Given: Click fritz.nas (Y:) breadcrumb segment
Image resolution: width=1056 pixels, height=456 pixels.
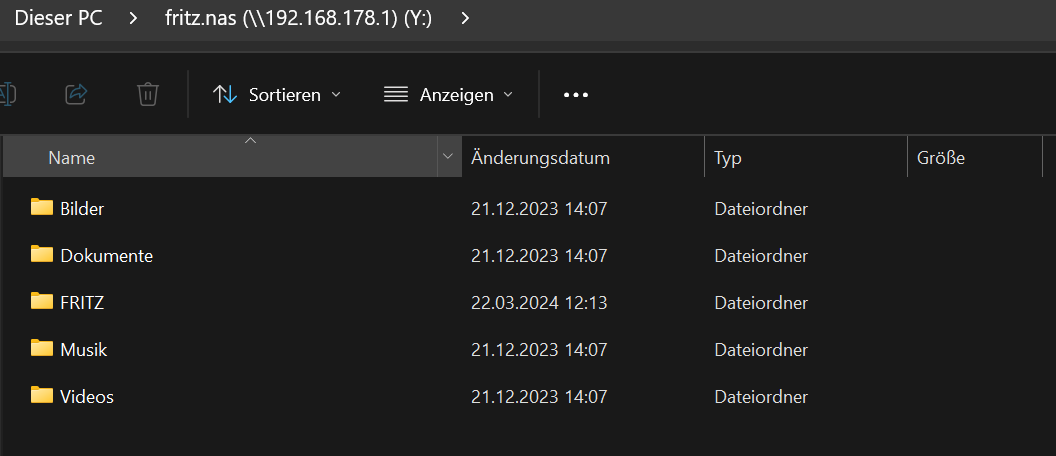Looking at the screenshot, I should [298, 18].
